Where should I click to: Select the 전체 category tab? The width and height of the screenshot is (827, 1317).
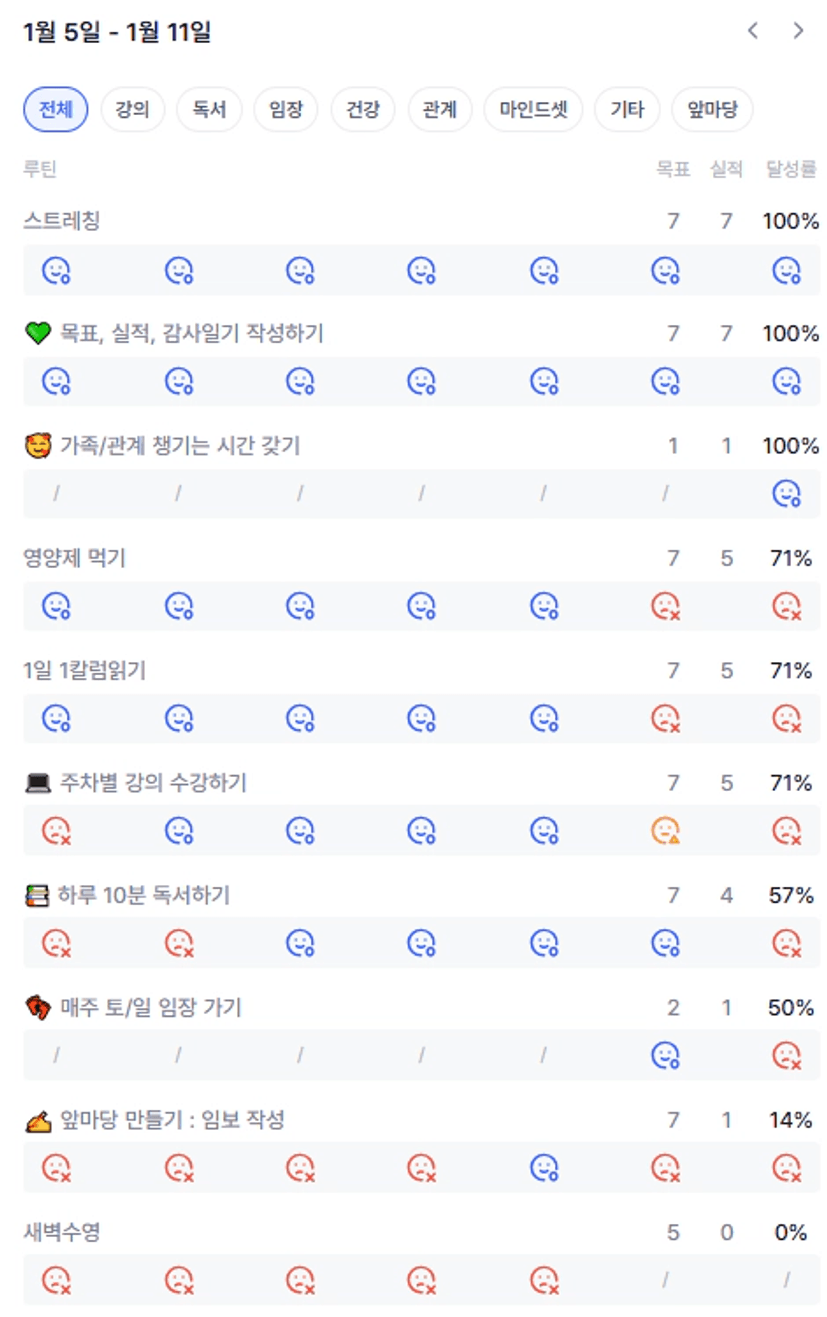(56, 110)
